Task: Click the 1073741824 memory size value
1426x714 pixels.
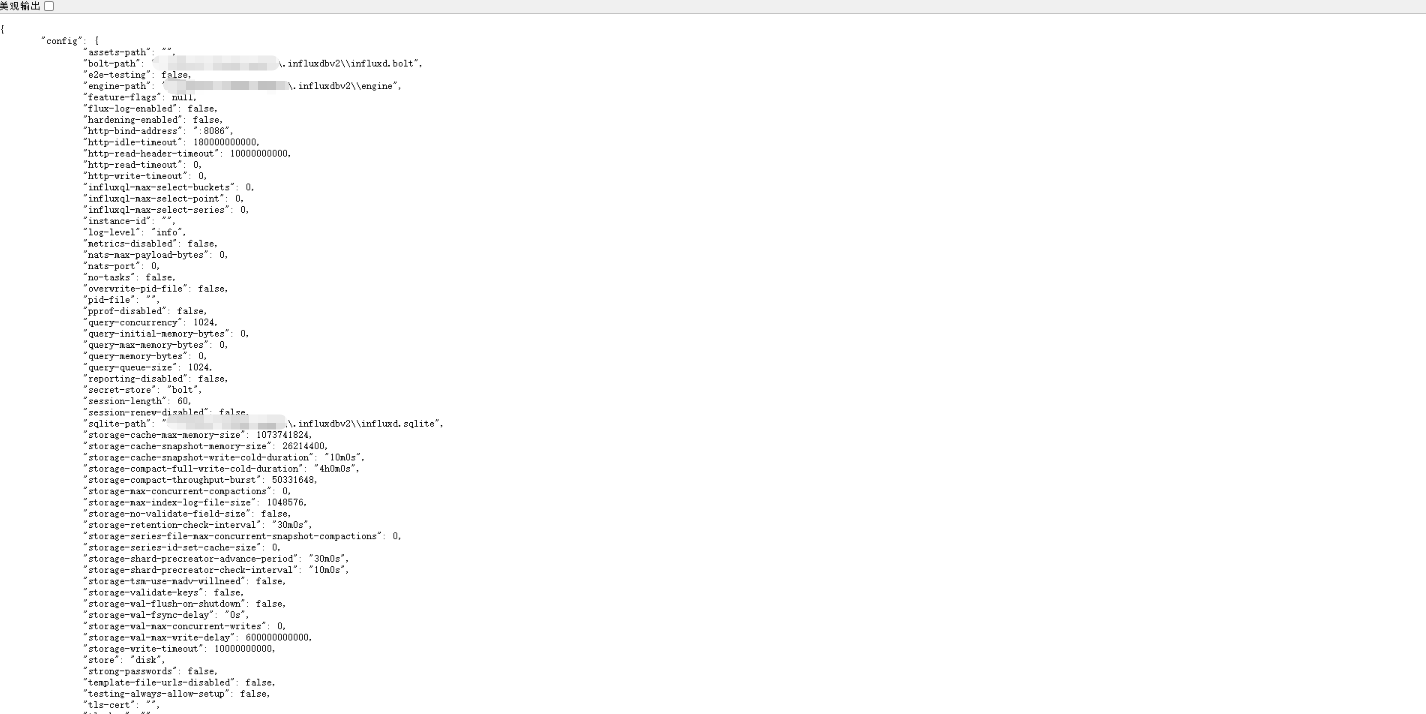Action: coord(283,434)
